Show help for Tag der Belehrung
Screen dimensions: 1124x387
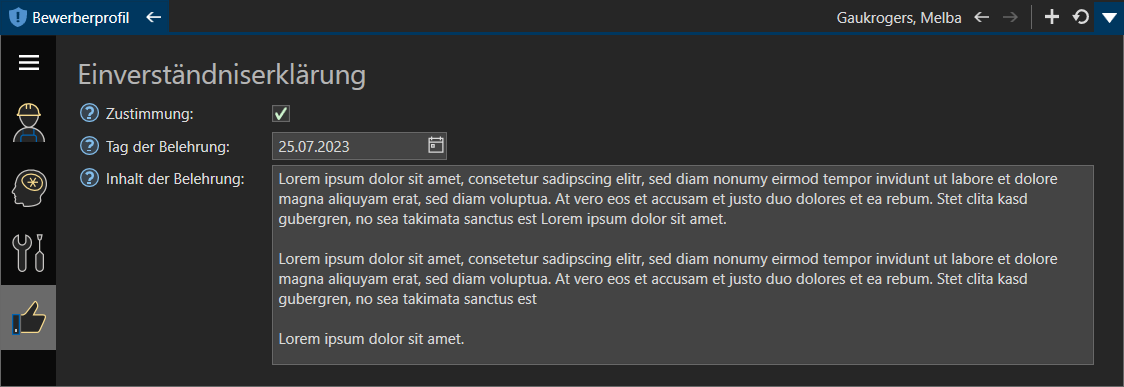[x=89, y=146]
